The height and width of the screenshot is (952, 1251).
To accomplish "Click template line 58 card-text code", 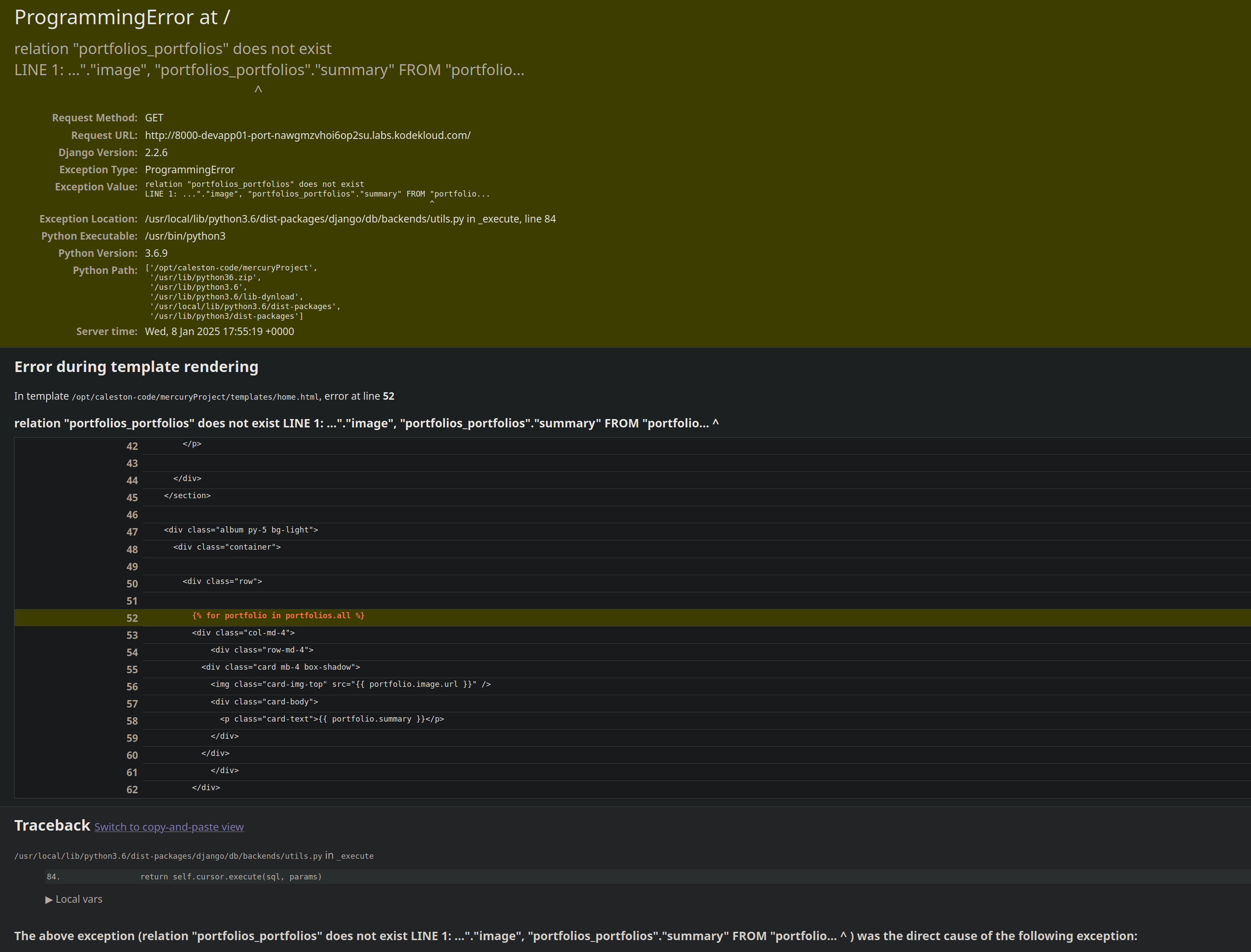I will pyautogui.click(x=332, y=719).
